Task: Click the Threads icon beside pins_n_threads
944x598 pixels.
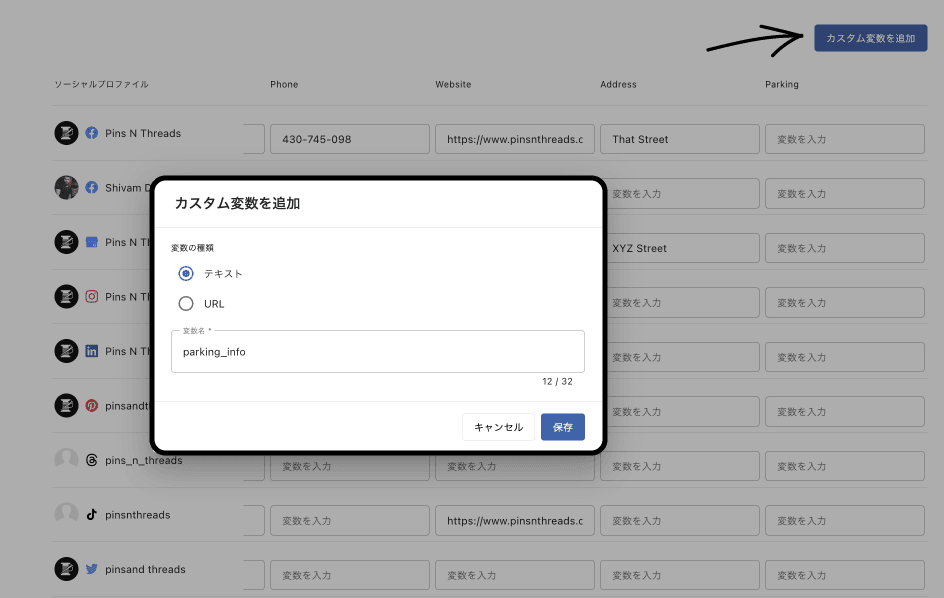Action: click(92, 461)
